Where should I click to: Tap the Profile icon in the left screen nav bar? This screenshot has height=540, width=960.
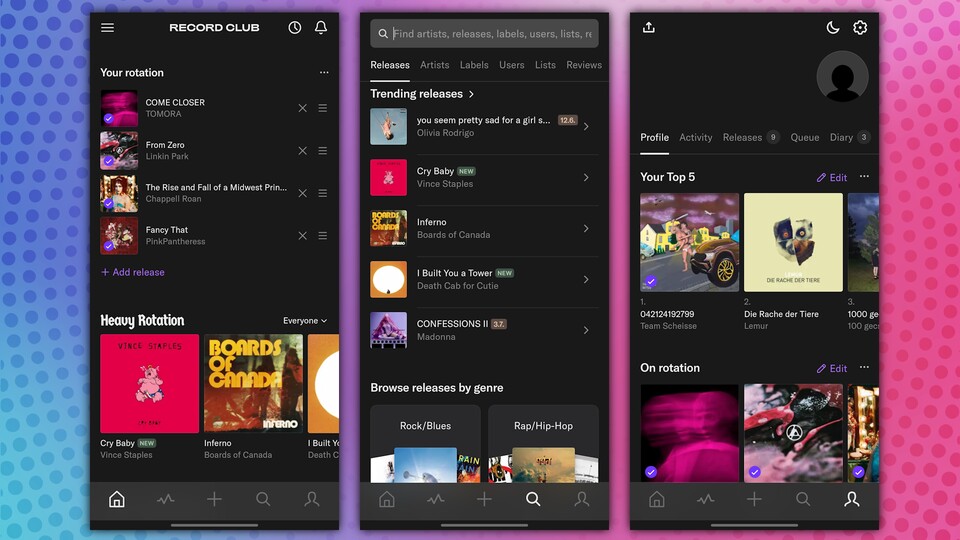(312, 500)
